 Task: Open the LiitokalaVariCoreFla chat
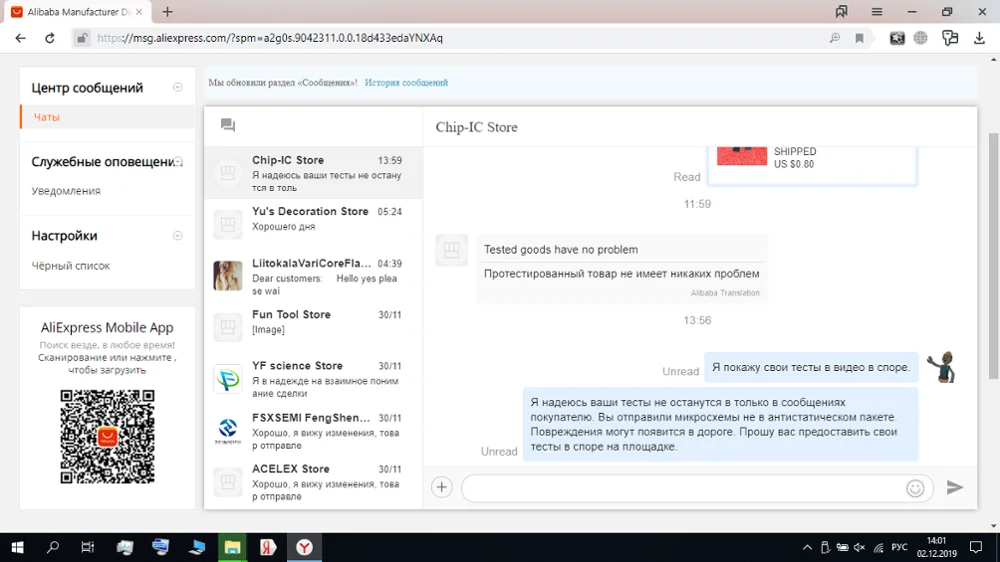(x=313, y=276)
